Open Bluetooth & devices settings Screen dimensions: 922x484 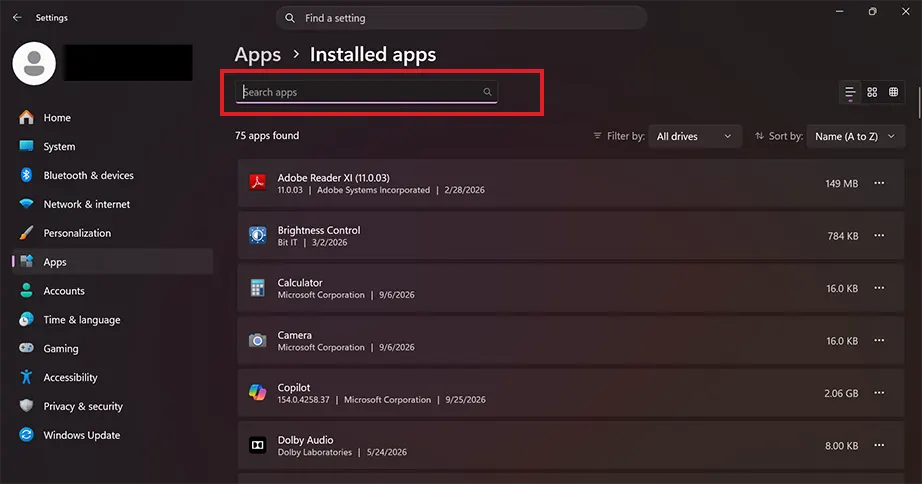tap(112, 175)
